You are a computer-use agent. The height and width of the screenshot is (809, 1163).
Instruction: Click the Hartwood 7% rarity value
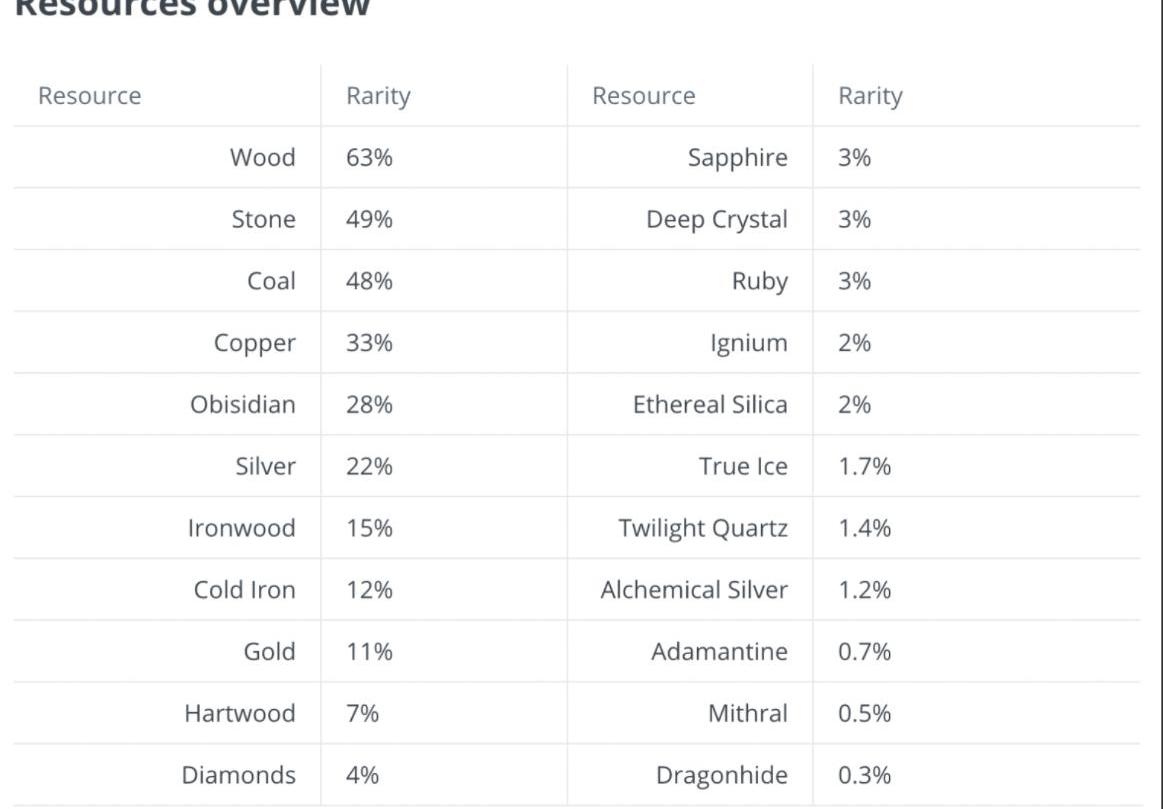[x=362, y=714]
